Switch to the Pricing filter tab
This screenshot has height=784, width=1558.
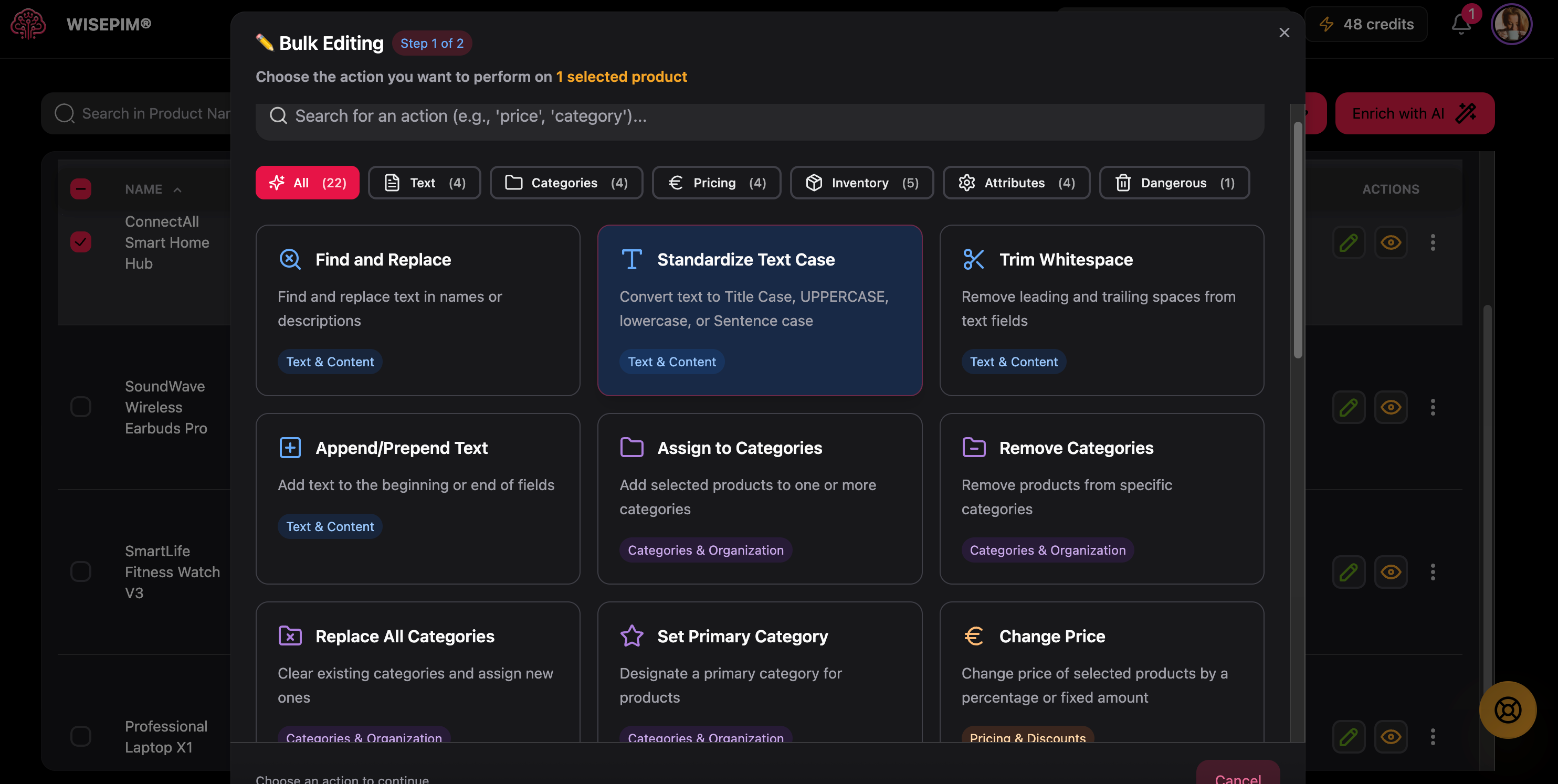716,183
